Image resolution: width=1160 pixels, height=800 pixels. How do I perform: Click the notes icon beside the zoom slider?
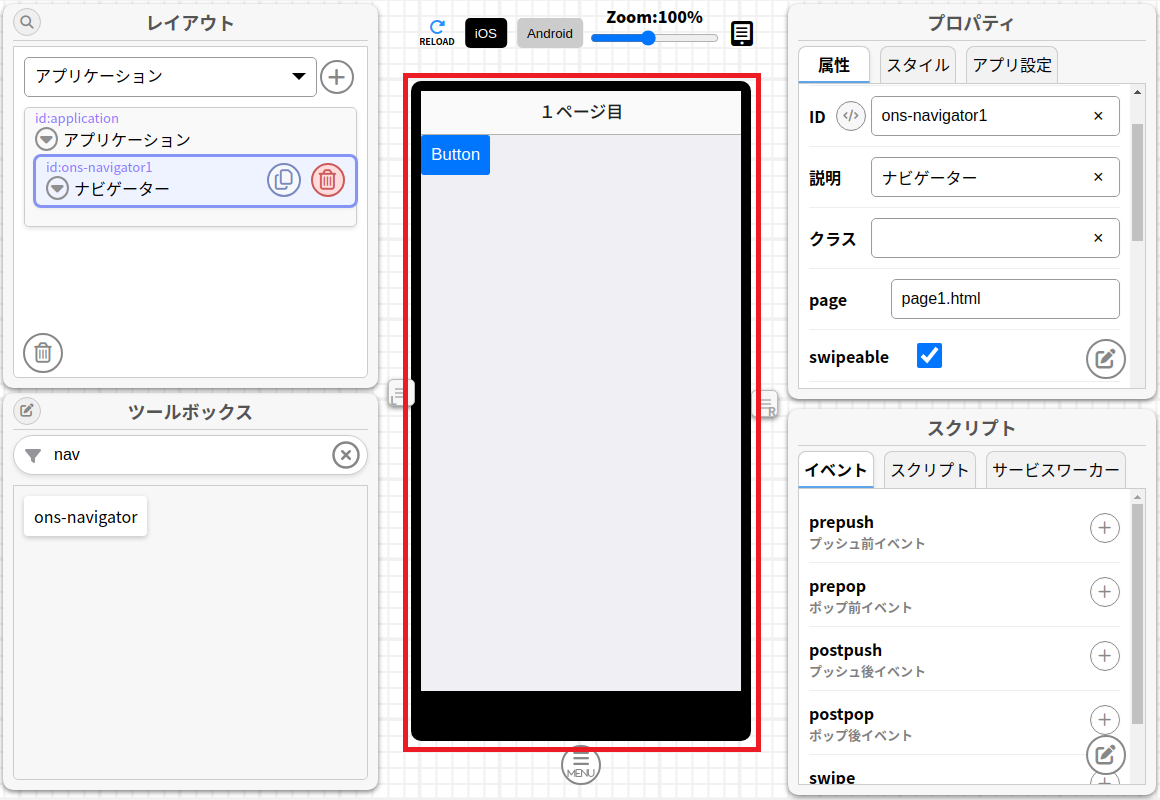(x=740, y=33)
